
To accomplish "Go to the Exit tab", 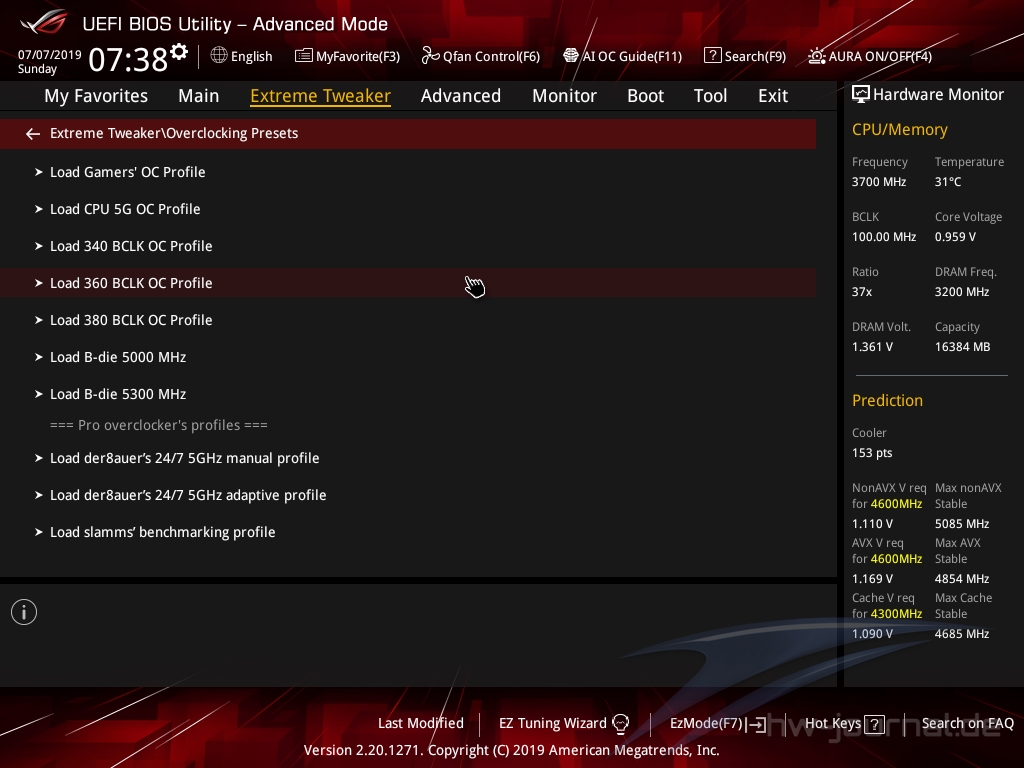I will [773, 96].
